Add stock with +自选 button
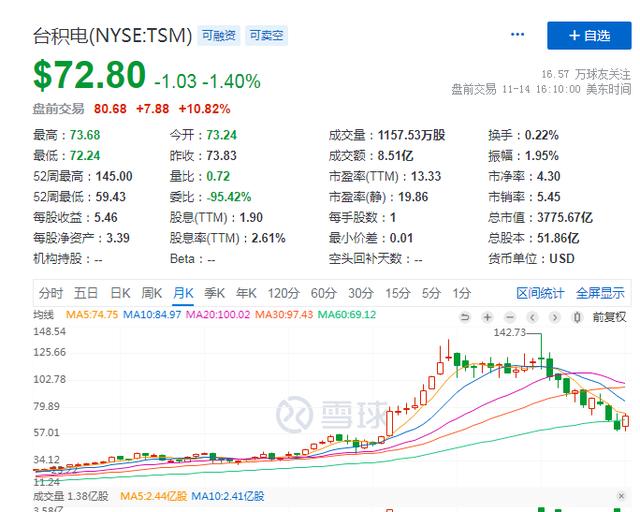640x512 pixels. pyautogui.click(x=589, y=36)
